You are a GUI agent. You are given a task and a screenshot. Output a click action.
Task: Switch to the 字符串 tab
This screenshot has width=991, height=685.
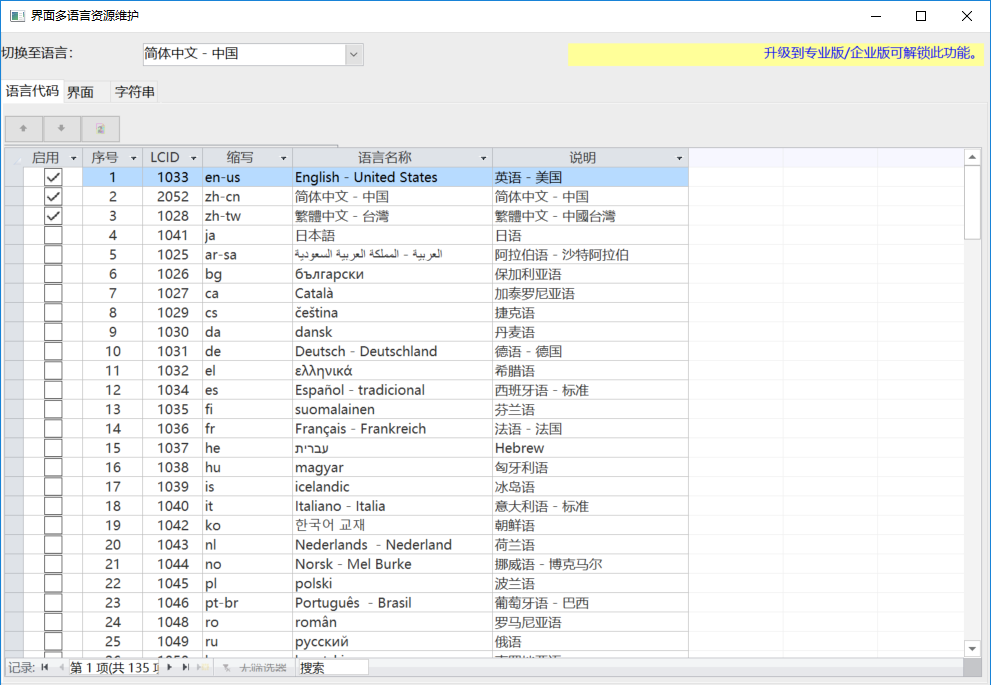pos(135,93)
